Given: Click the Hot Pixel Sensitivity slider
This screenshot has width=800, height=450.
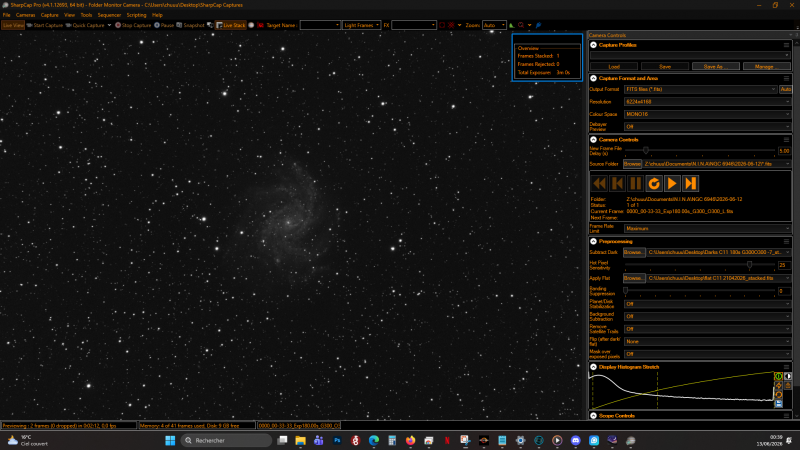Looking at the screenshot, I should pyautogui.click(x=700, y=265).
